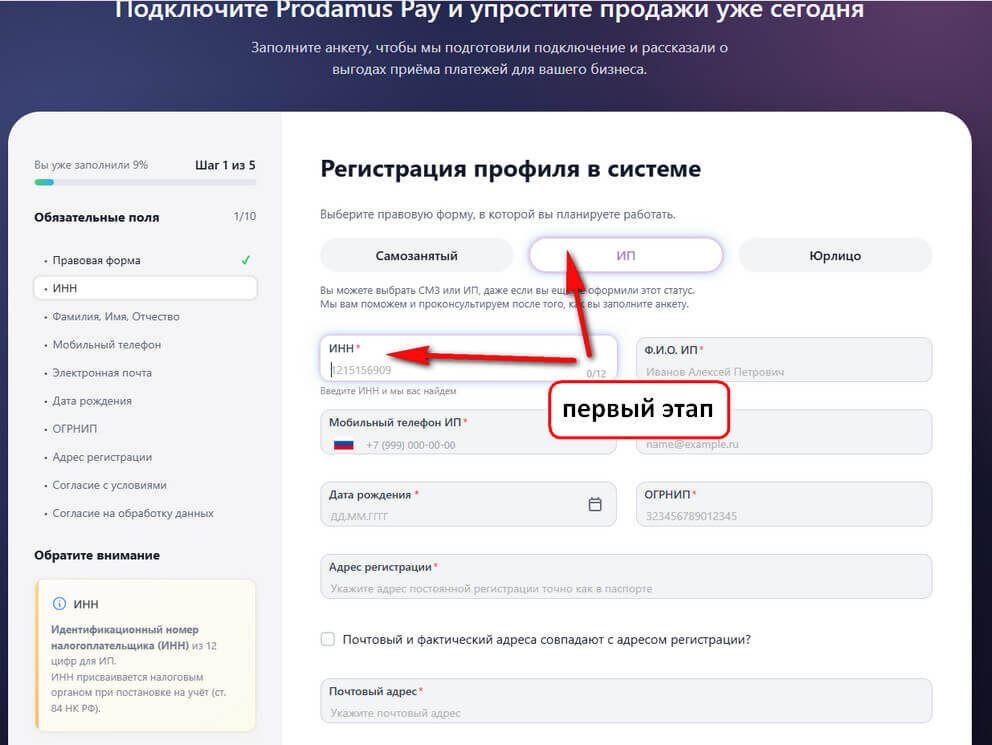Select Согласие с условиями sidebar item

109,485
